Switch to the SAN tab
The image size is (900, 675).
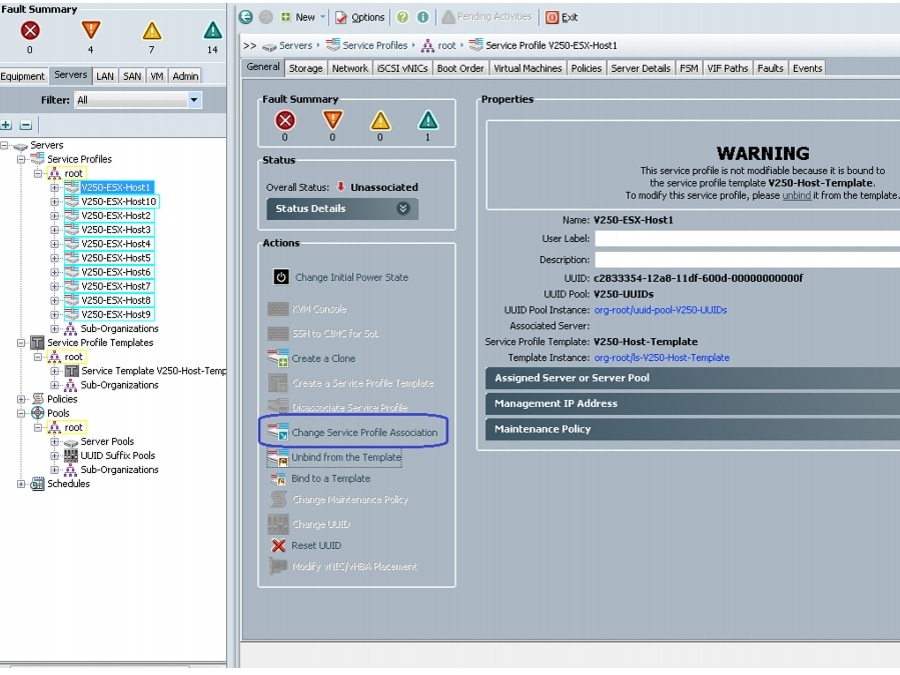pos(132,76)
